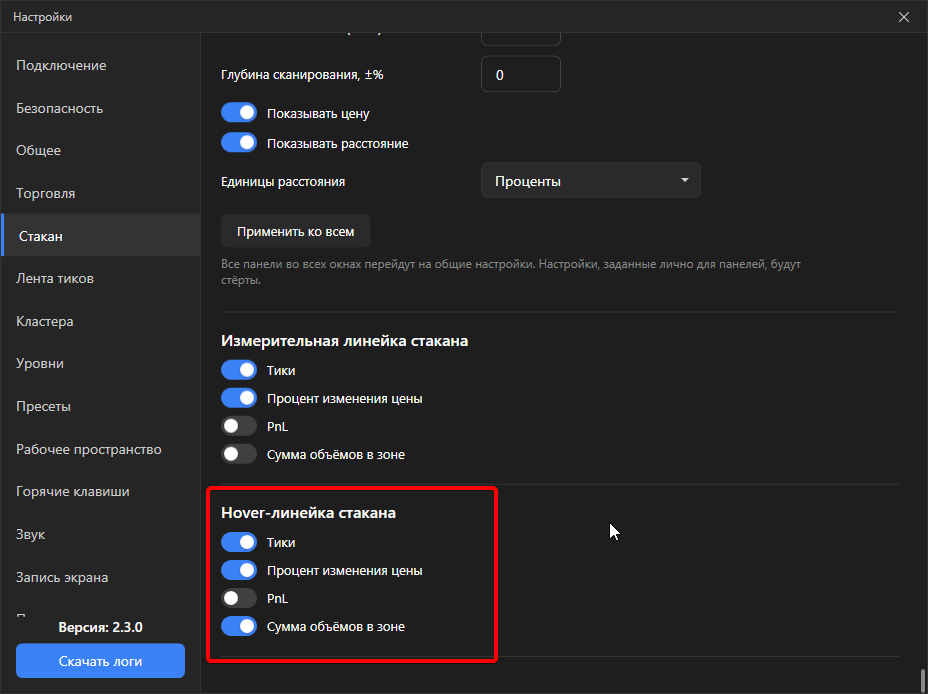
Task: Open the 'Уровни' settings section
Action: tap(101, 363)
